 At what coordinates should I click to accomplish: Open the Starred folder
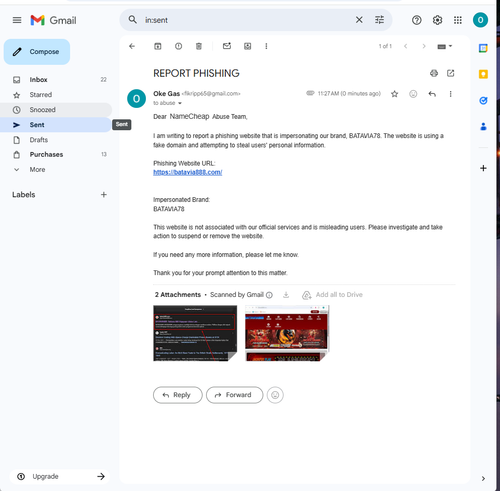[56, 95]
